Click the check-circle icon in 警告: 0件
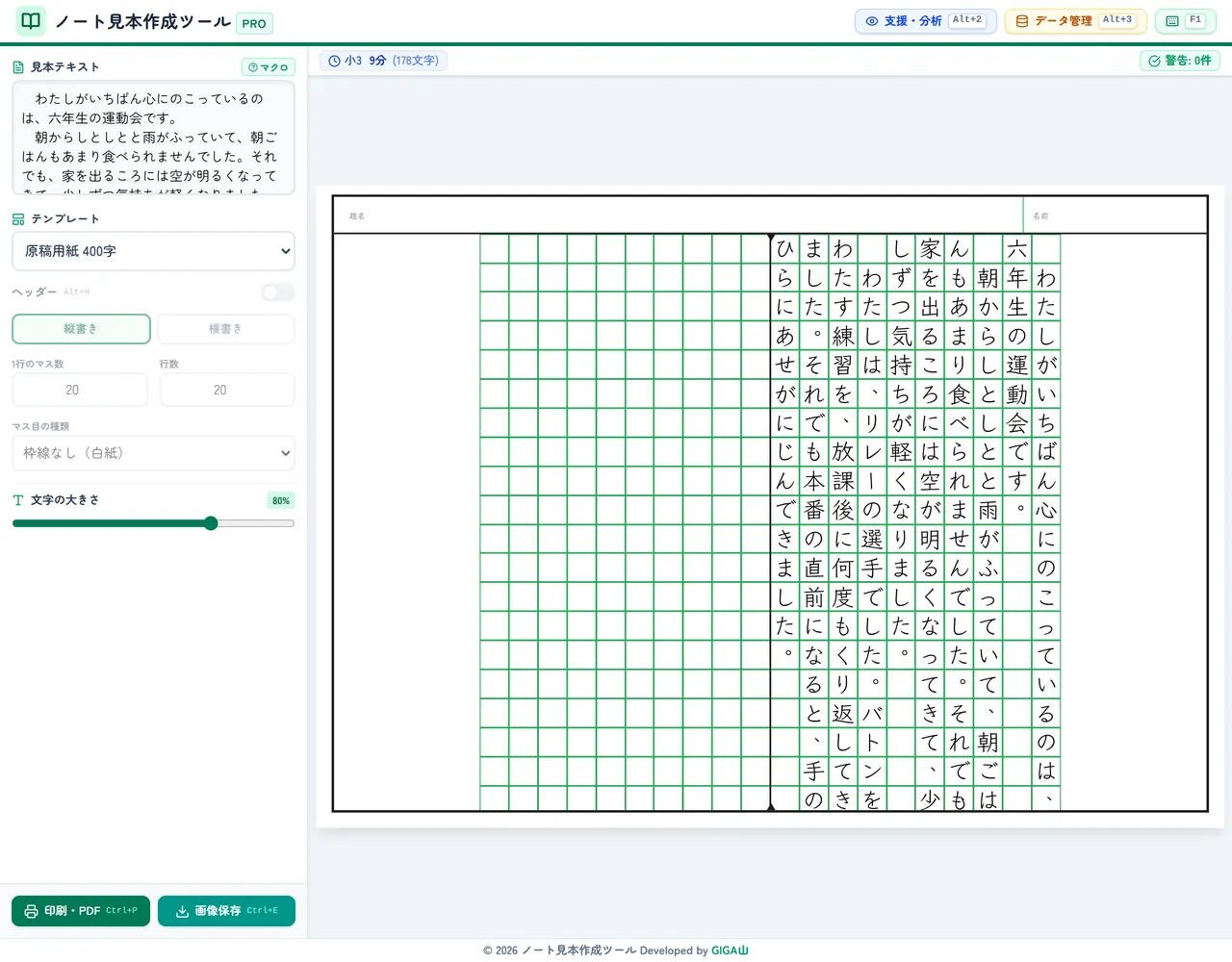The image size is (1232, 962). (x=1154, y=61)
